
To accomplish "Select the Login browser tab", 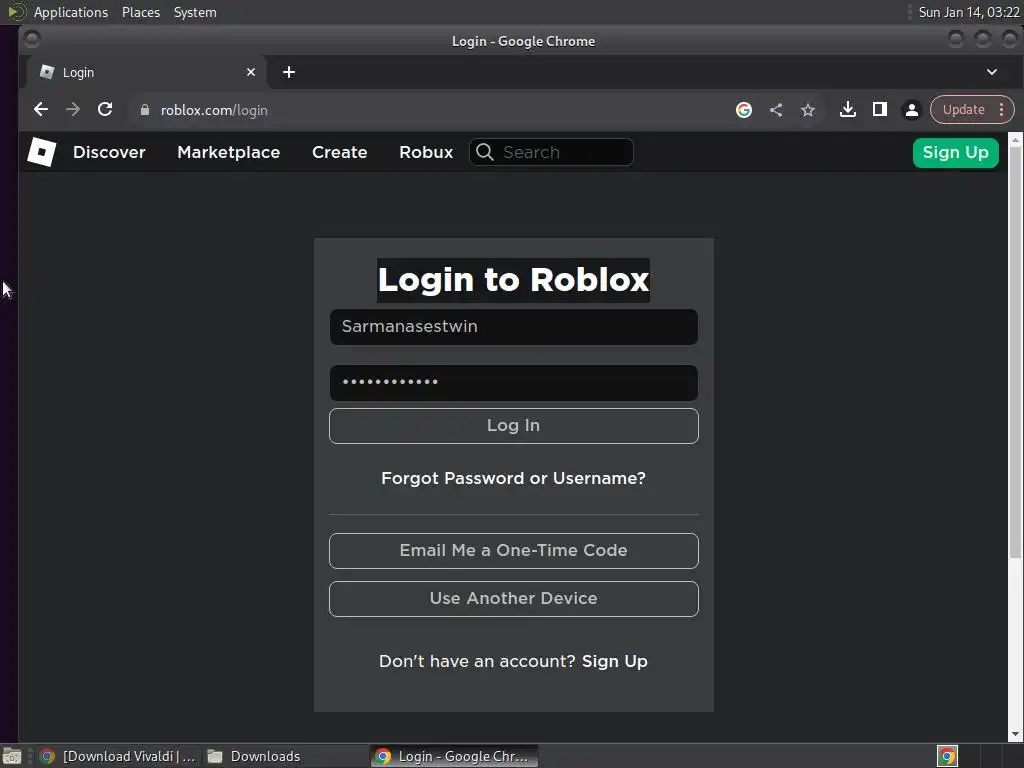I will point(146,72).
